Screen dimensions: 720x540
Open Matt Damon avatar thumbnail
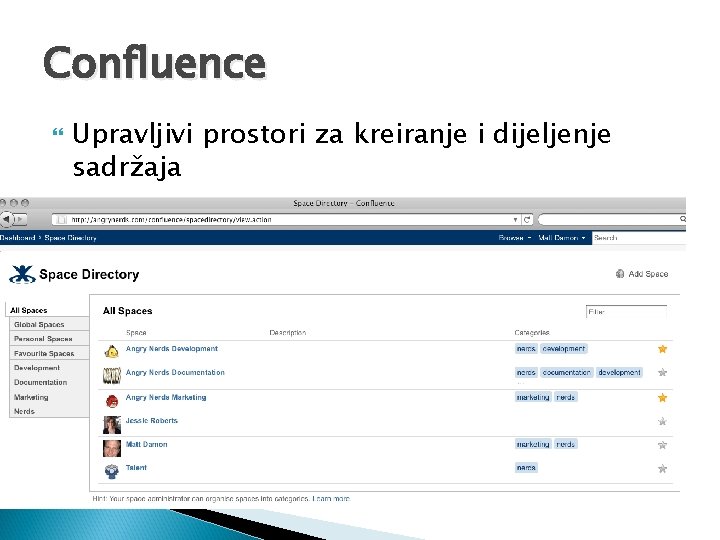click(112, 448)
